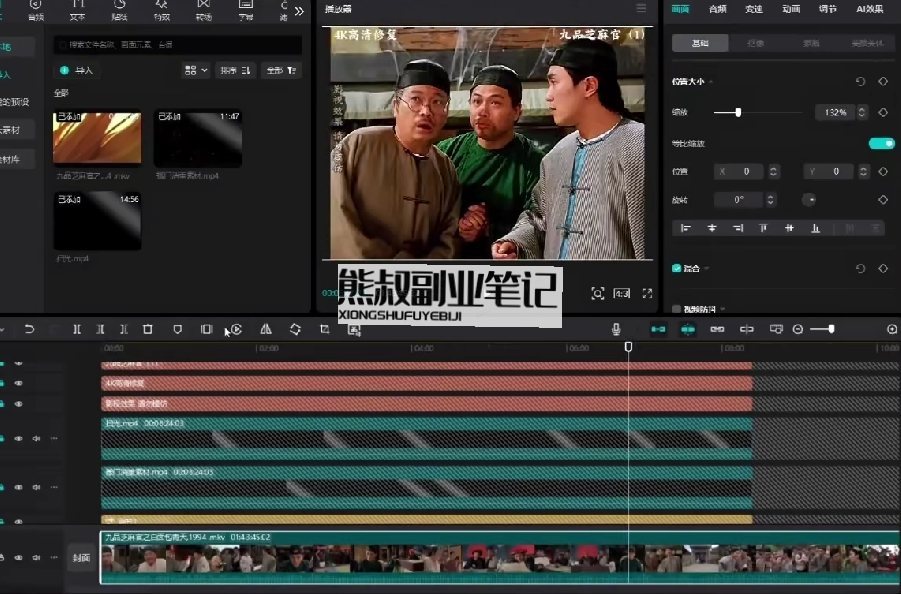
Task: Align the clip to the left
Action: (x=686, y=228)
